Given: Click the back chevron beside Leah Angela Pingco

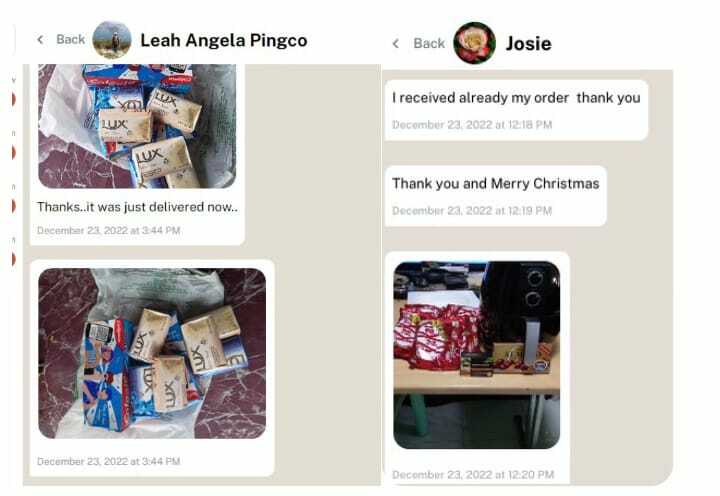Looking at the screenshot, I should tap(40, 39).
